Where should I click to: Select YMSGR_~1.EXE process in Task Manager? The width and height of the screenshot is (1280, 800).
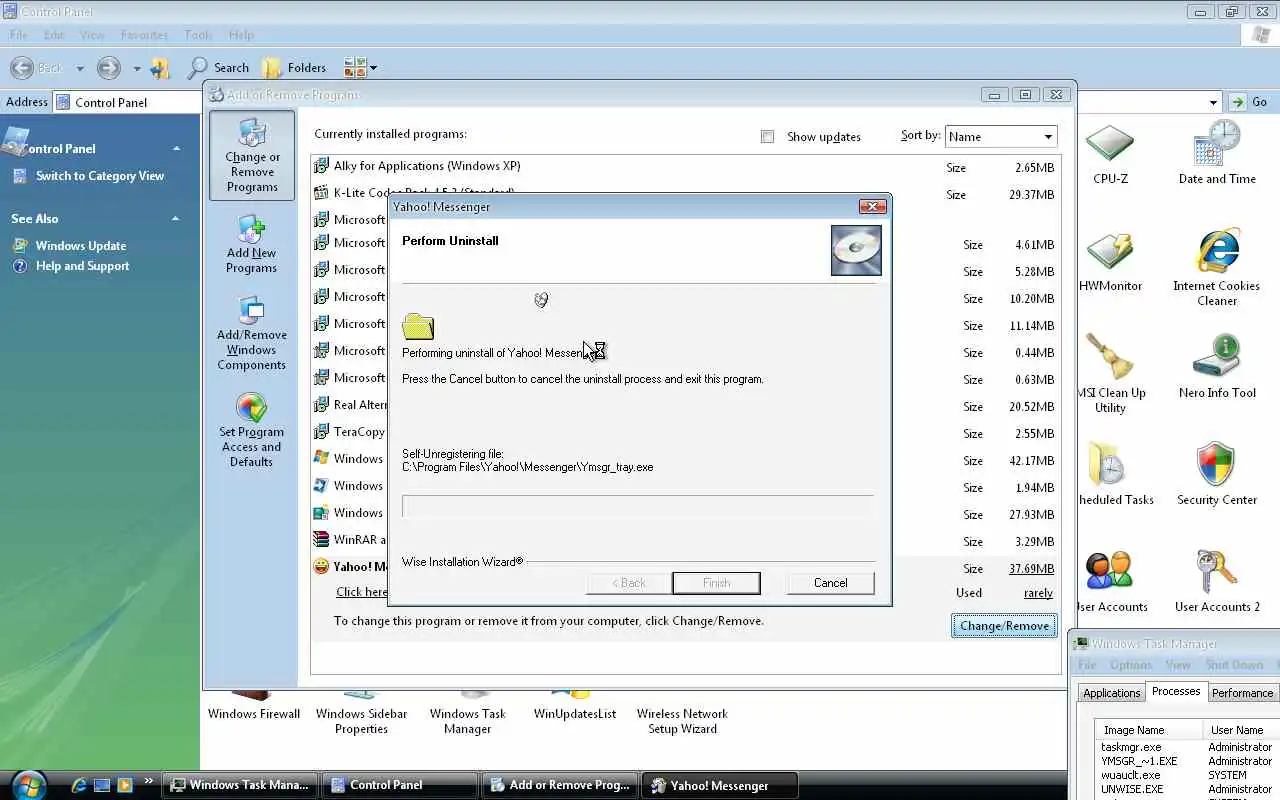pyautogui.click(x=1139, y=761)
